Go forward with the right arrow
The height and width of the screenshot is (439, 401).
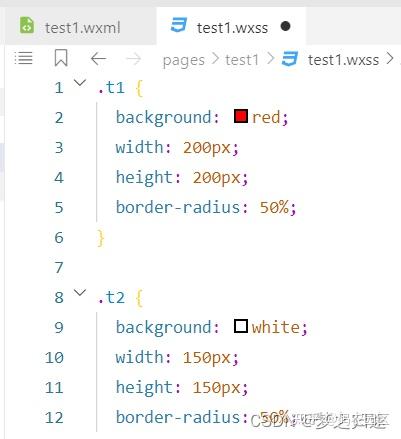(133, 59)
